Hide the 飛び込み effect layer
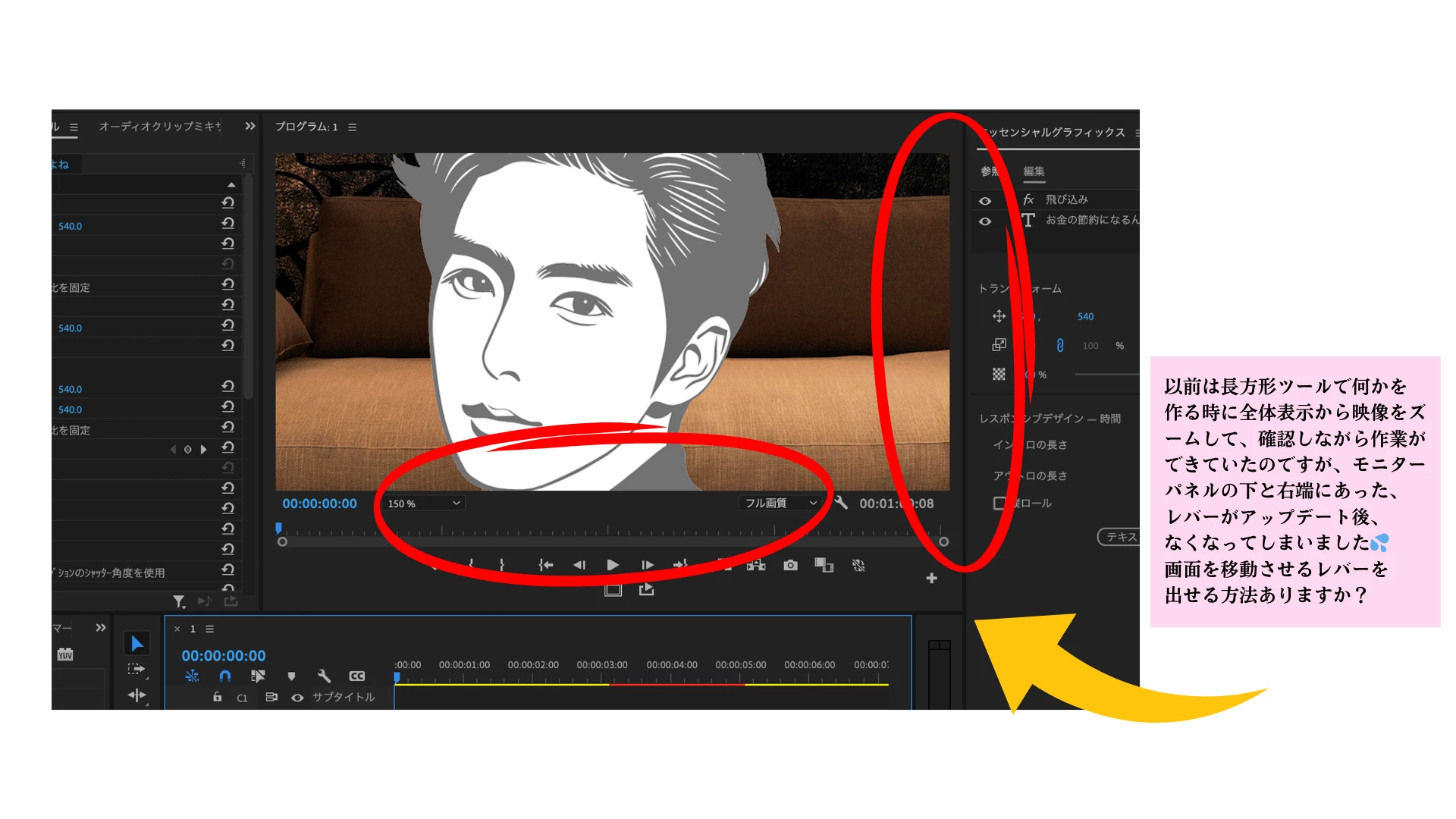Viewport: 1456px width, 819px height. (x=985, y=201)
